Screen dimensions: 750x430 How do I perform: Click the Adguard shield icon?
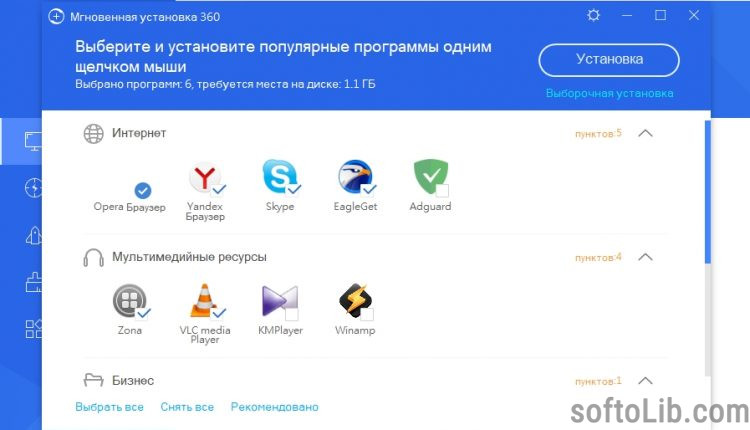(x=430, y=176)
